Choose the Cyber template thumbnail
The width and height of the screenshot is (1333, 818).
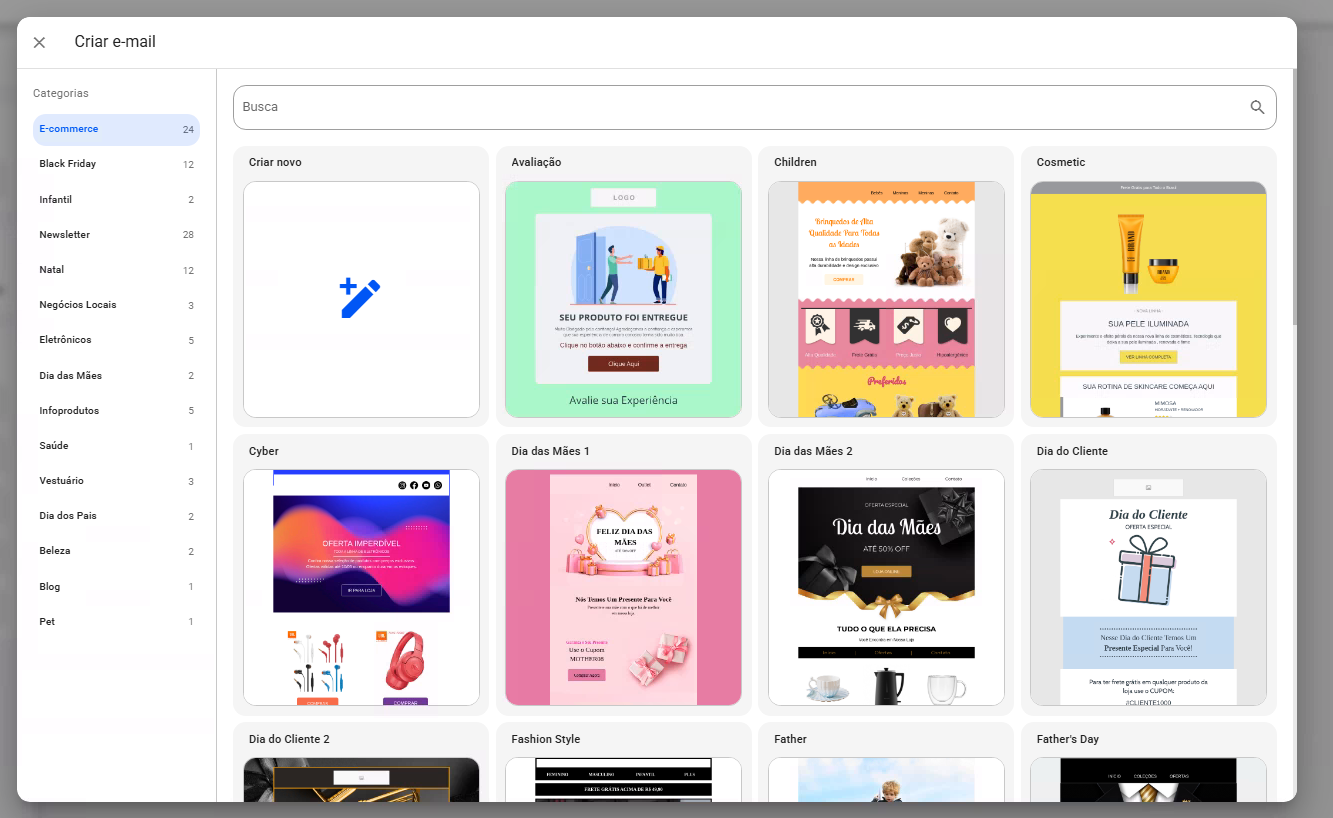[x=361, y=587]
